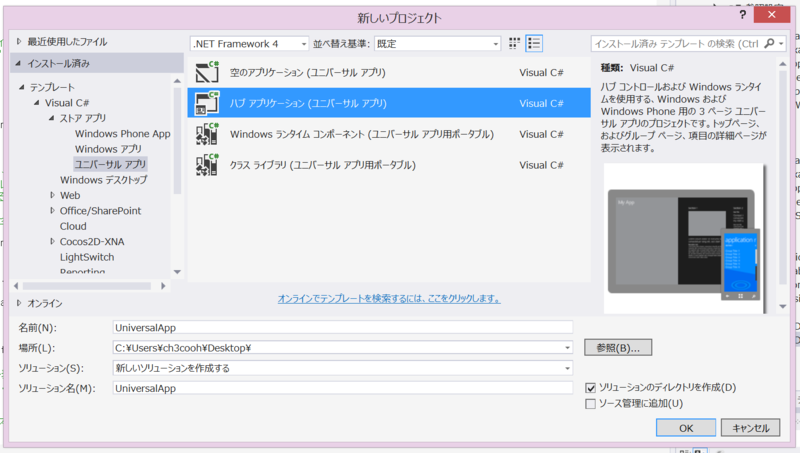Switch to medium icons list view
This screenshot has height=453, width=800.
tap(534, 43)
